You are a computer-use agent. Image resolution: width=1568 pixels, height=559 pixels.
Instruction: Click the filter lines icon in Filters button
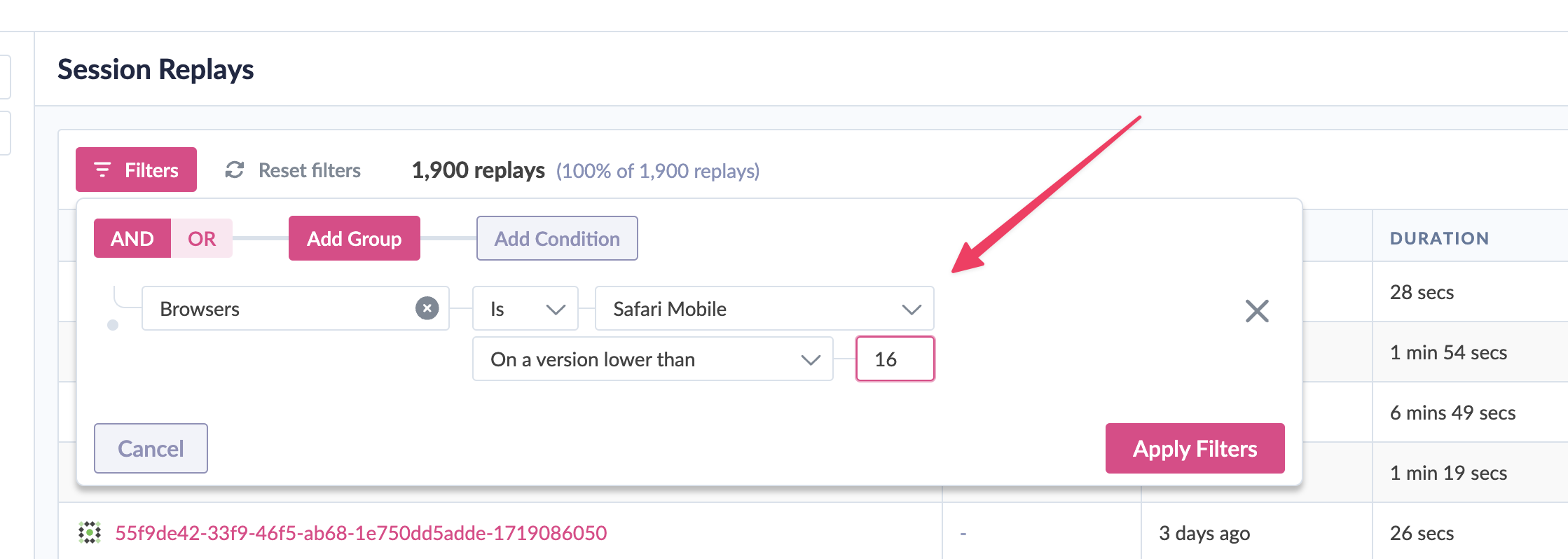pos(102,170)
